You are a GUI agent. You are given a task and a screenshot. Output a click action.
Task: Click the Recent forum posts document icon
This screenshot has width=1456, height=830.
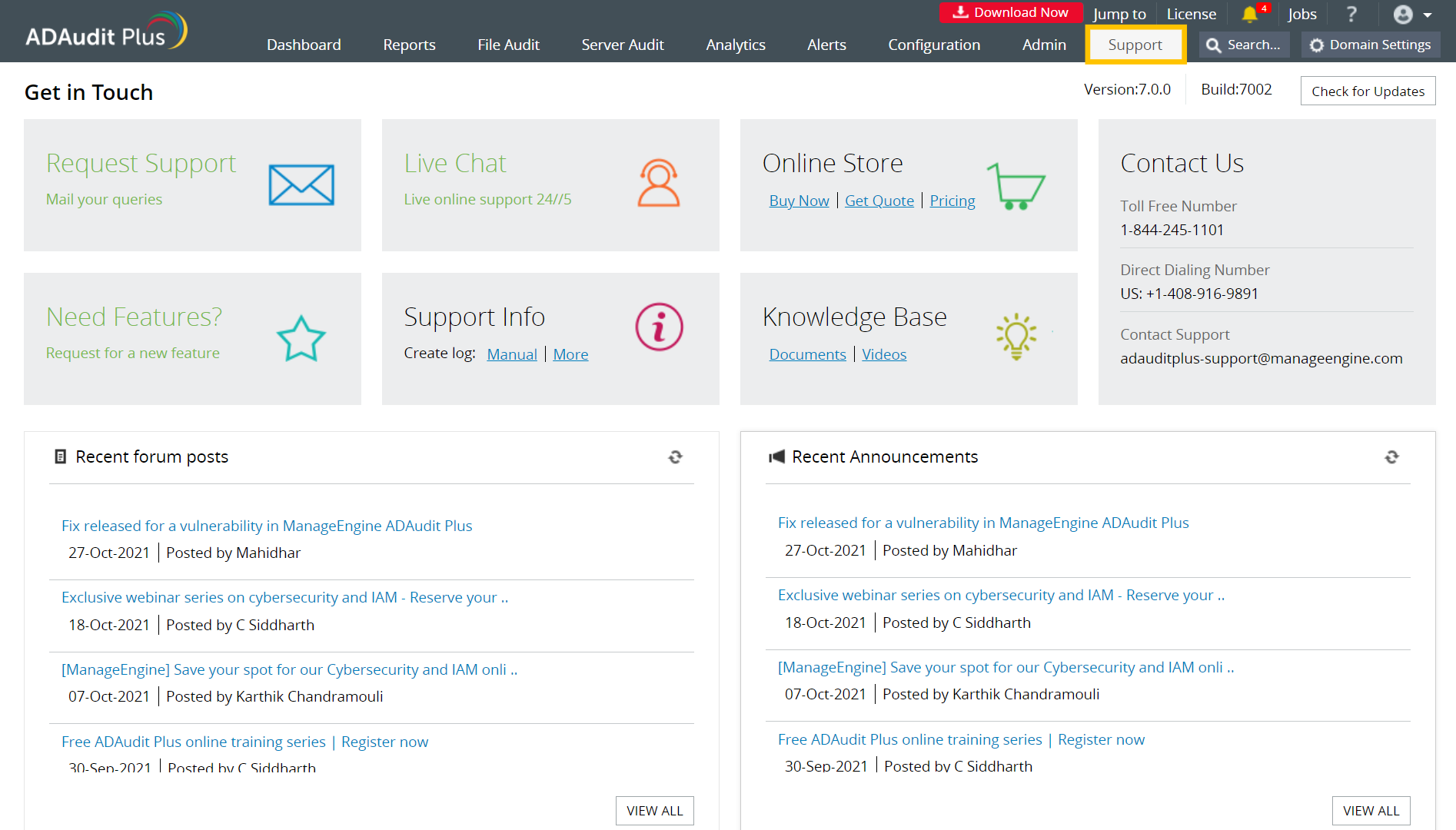coord(60,456)
